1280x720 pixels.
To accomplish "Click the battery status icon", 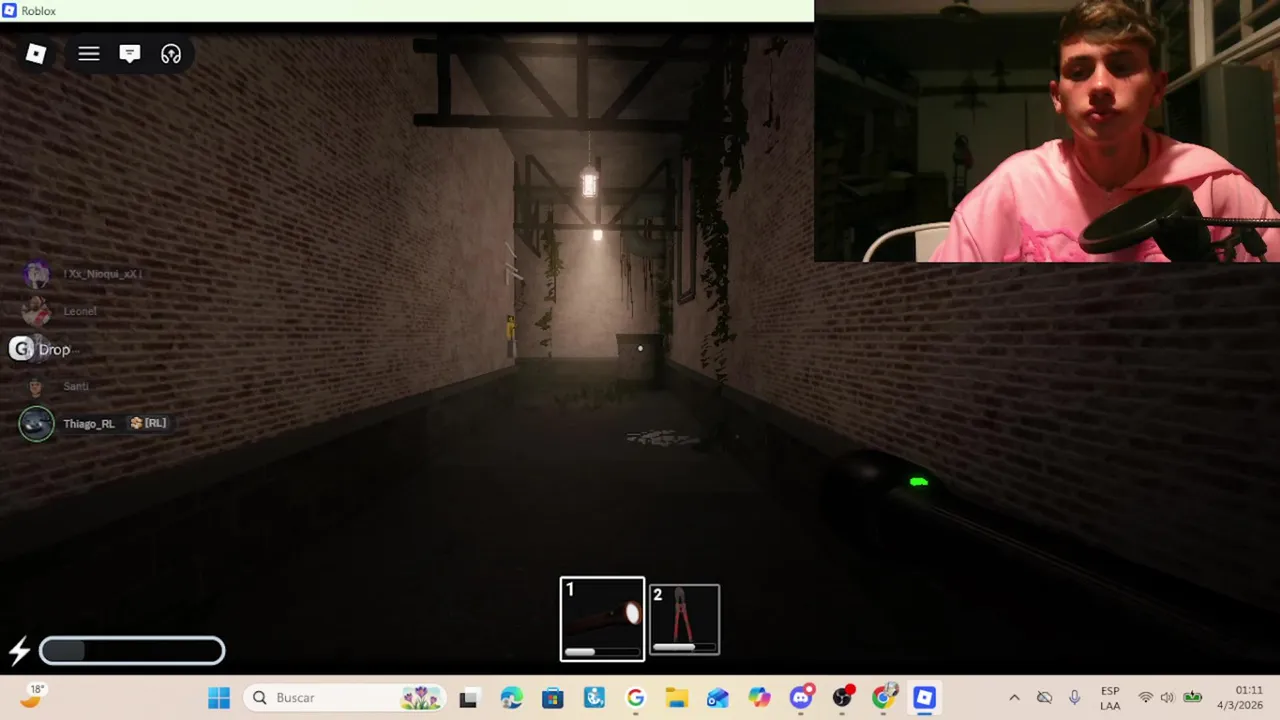I will 1192,698.
